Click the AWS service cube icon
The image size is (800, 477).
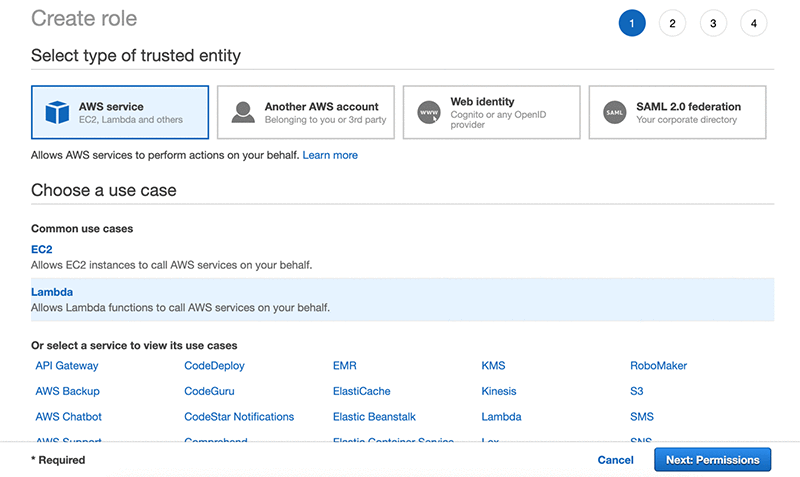(57, 112)
